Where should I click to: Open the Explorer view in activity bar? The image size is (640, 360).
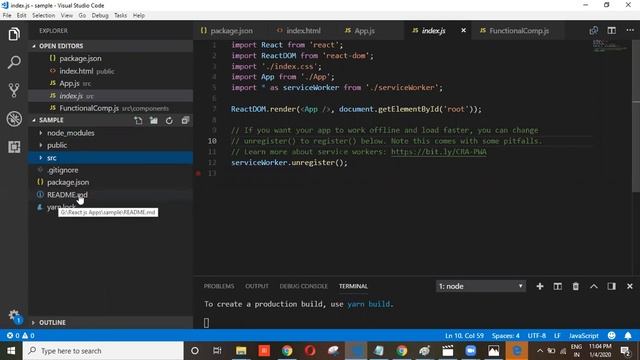(14, 34)
